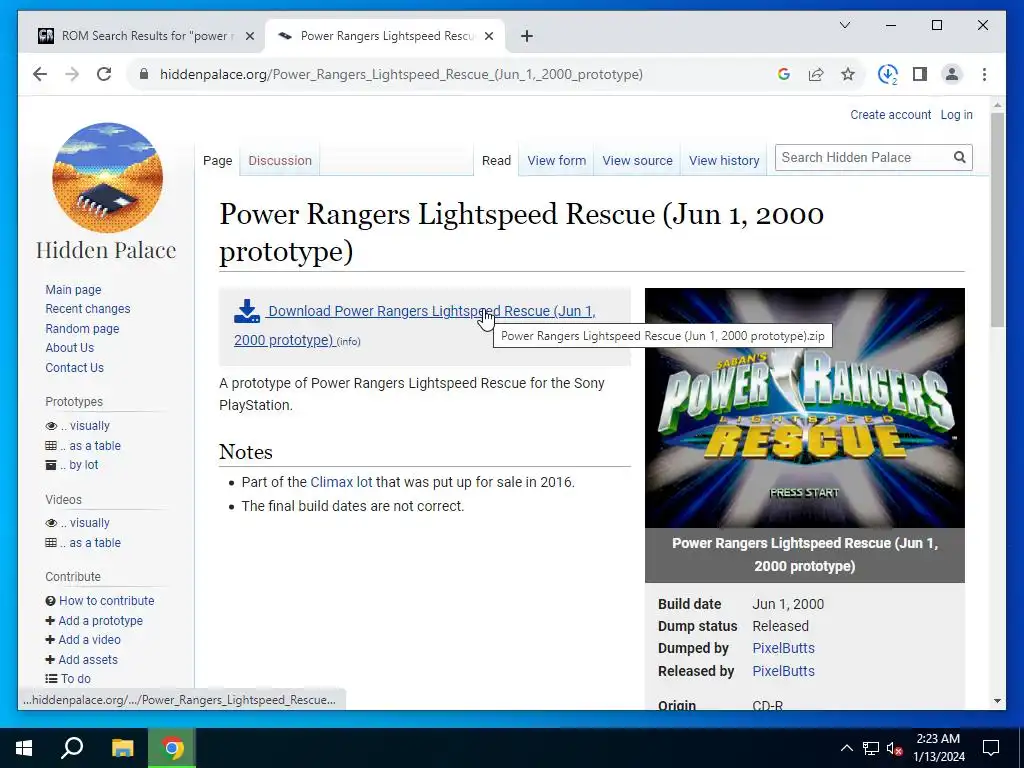
Task: Click plus icon by Add a video
Action: [x=50, y=639]
